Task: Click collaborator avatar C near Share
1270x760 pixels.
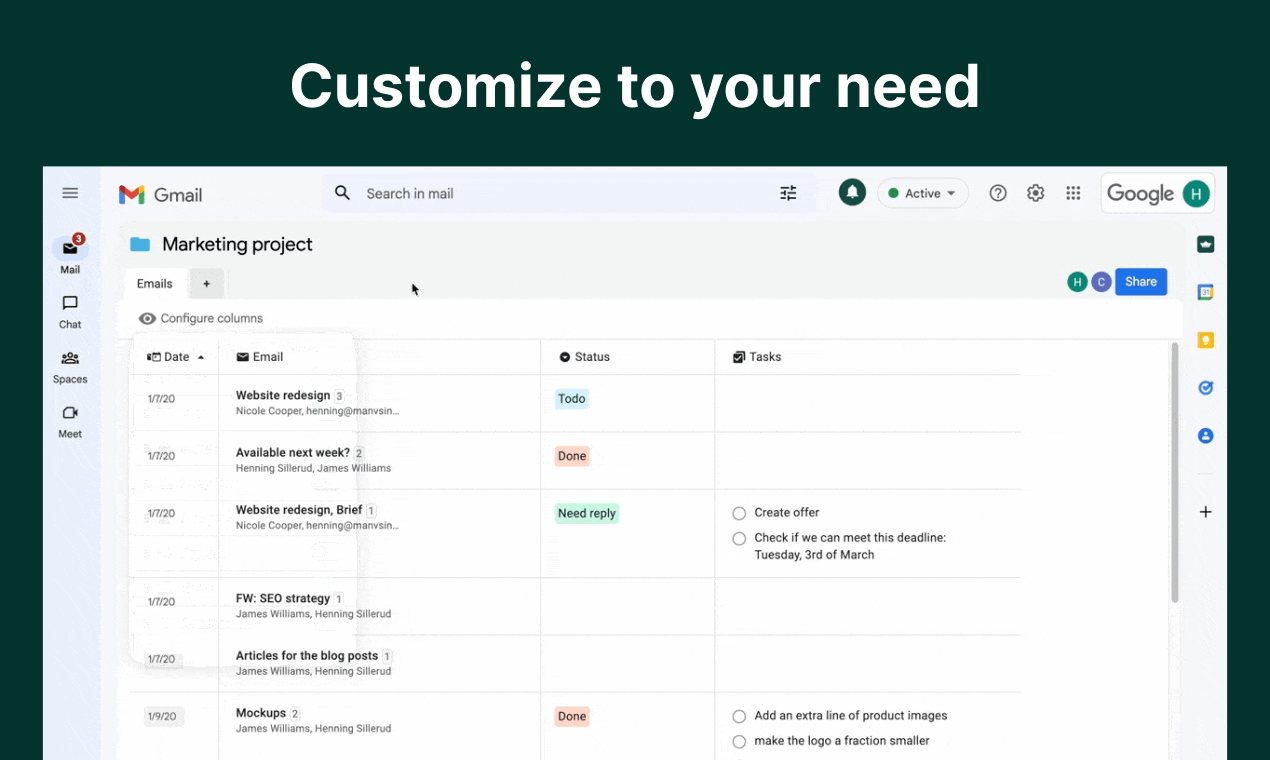Action: pos(1101,282)
